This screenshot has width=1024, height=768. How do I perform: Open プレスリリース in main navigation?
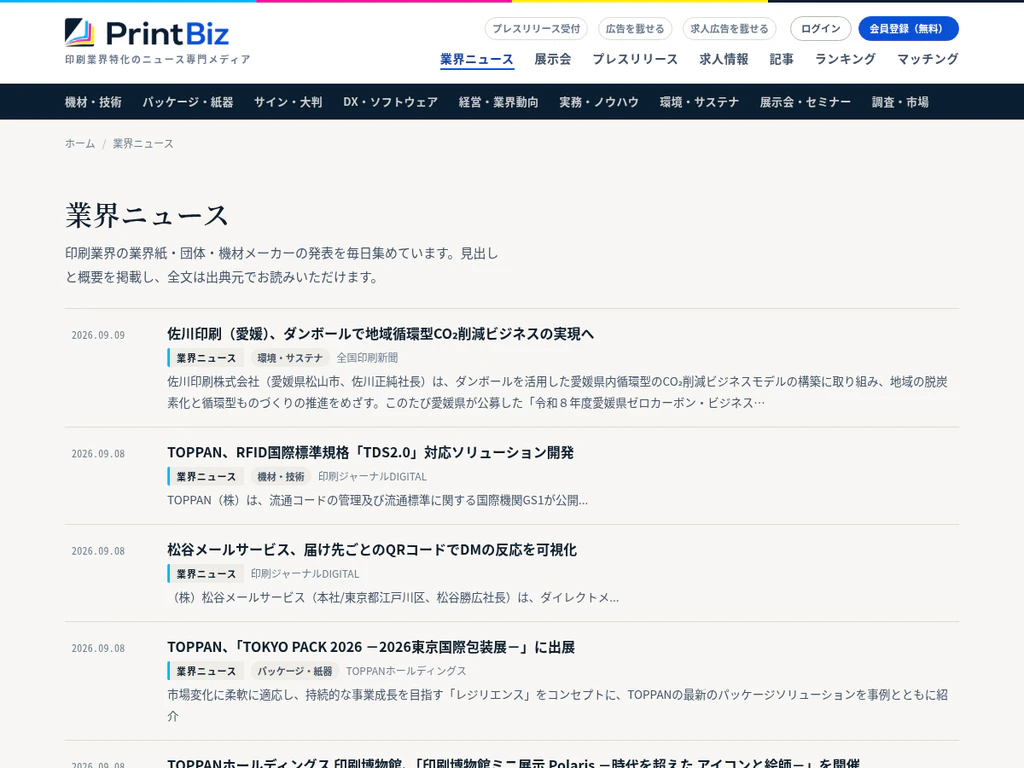[635, 59]
